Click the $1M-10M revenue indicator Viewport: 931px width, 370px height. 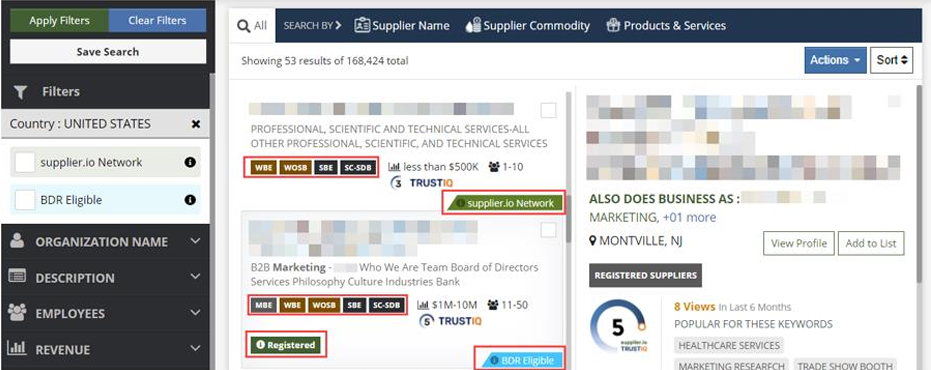pos(447,305)
